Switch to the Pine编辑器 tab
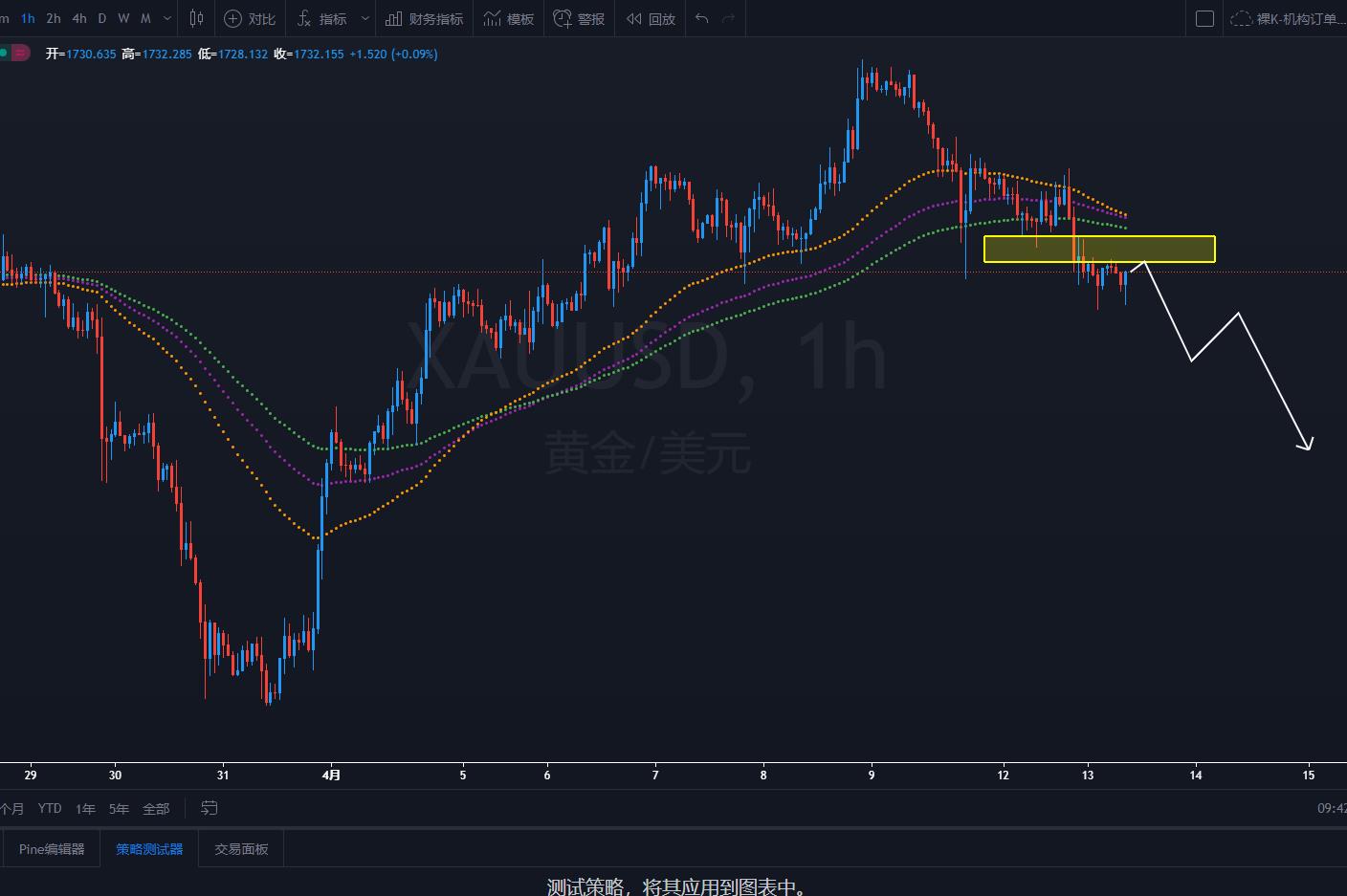Screen dimensions: 1347x896 tap(52, 848)
